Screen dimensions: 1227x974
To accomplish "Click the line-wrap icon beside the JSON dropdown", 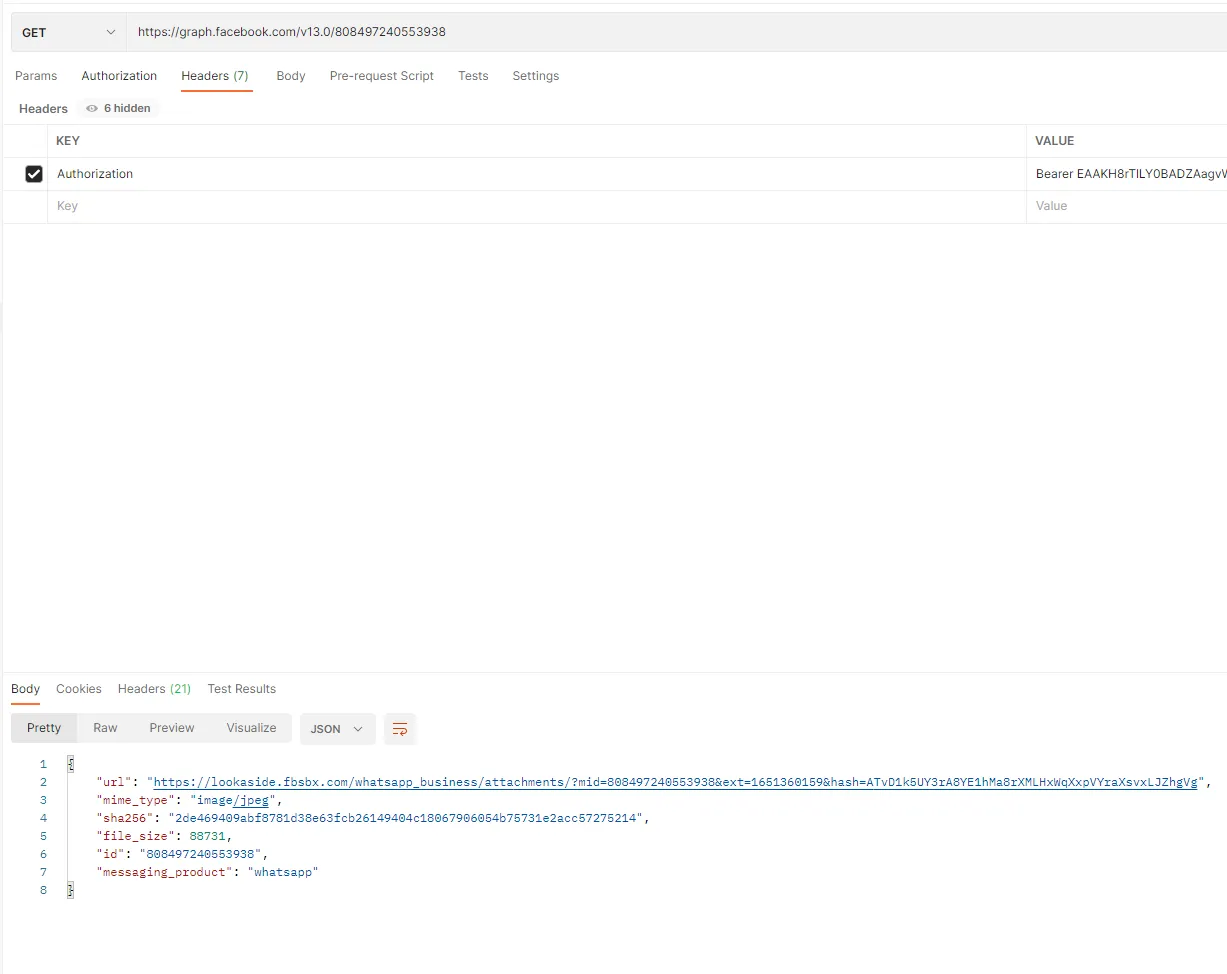I will (400, 729).
